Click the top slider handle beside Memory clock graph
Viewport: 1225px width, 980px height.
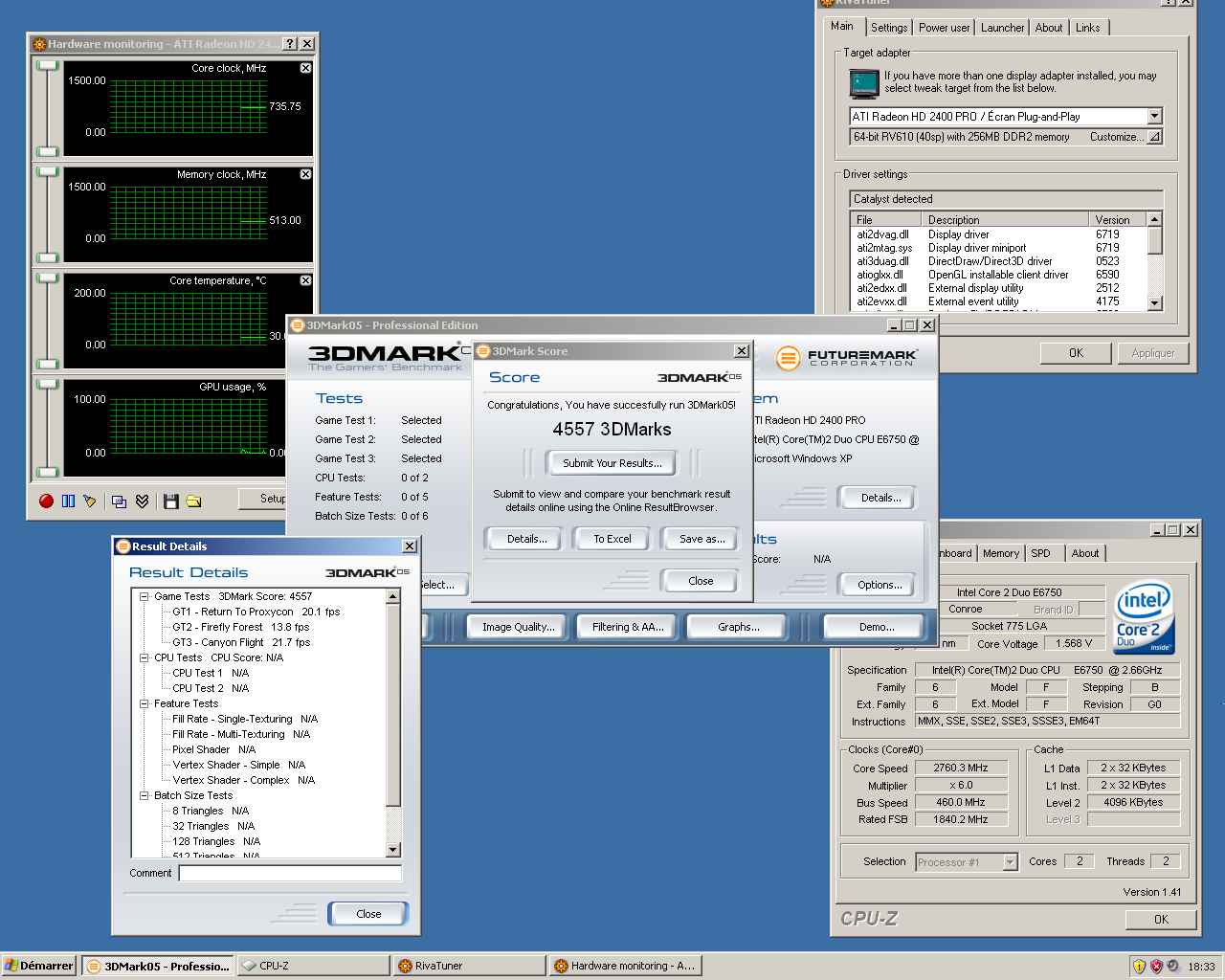pyautogui.click(x=47, y=171)
